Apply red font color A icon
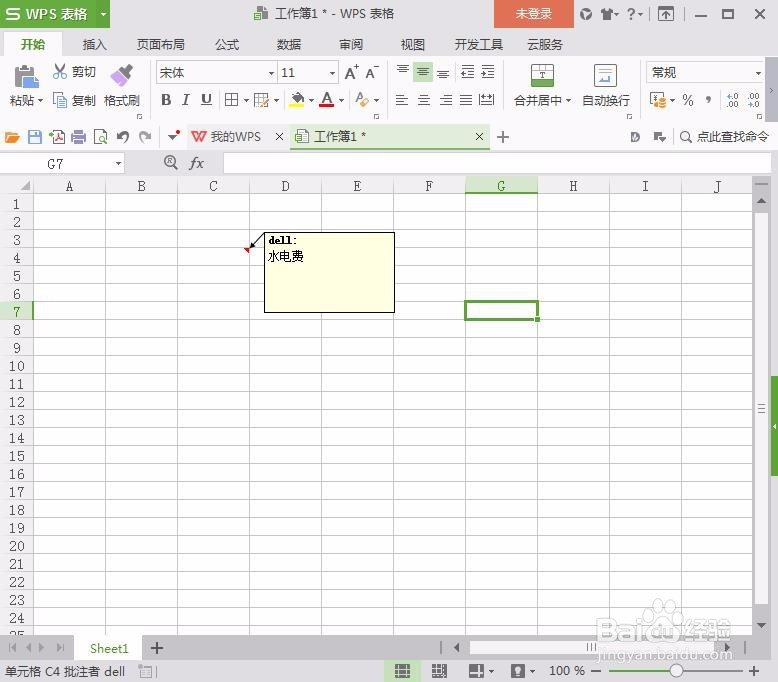The image size is (778, 682). pyautogui.click(x=326, y=100)
